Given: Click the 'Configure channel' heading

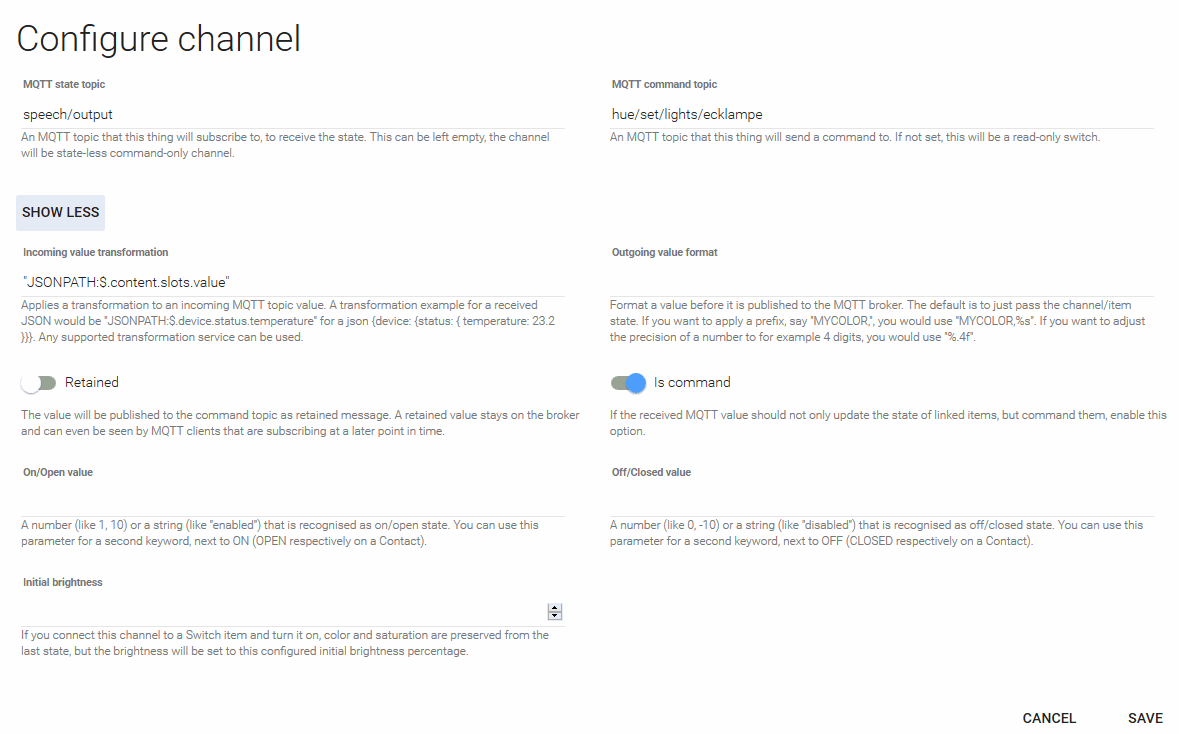Looking at the screenshot, I should (159, 39).
